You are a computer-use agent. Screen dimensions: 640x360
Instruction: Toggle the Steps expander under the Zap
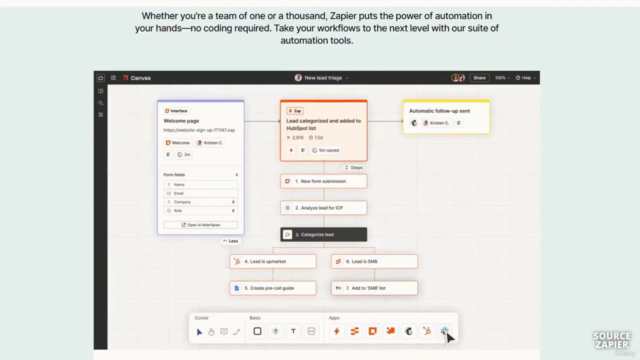coord(353,168)
